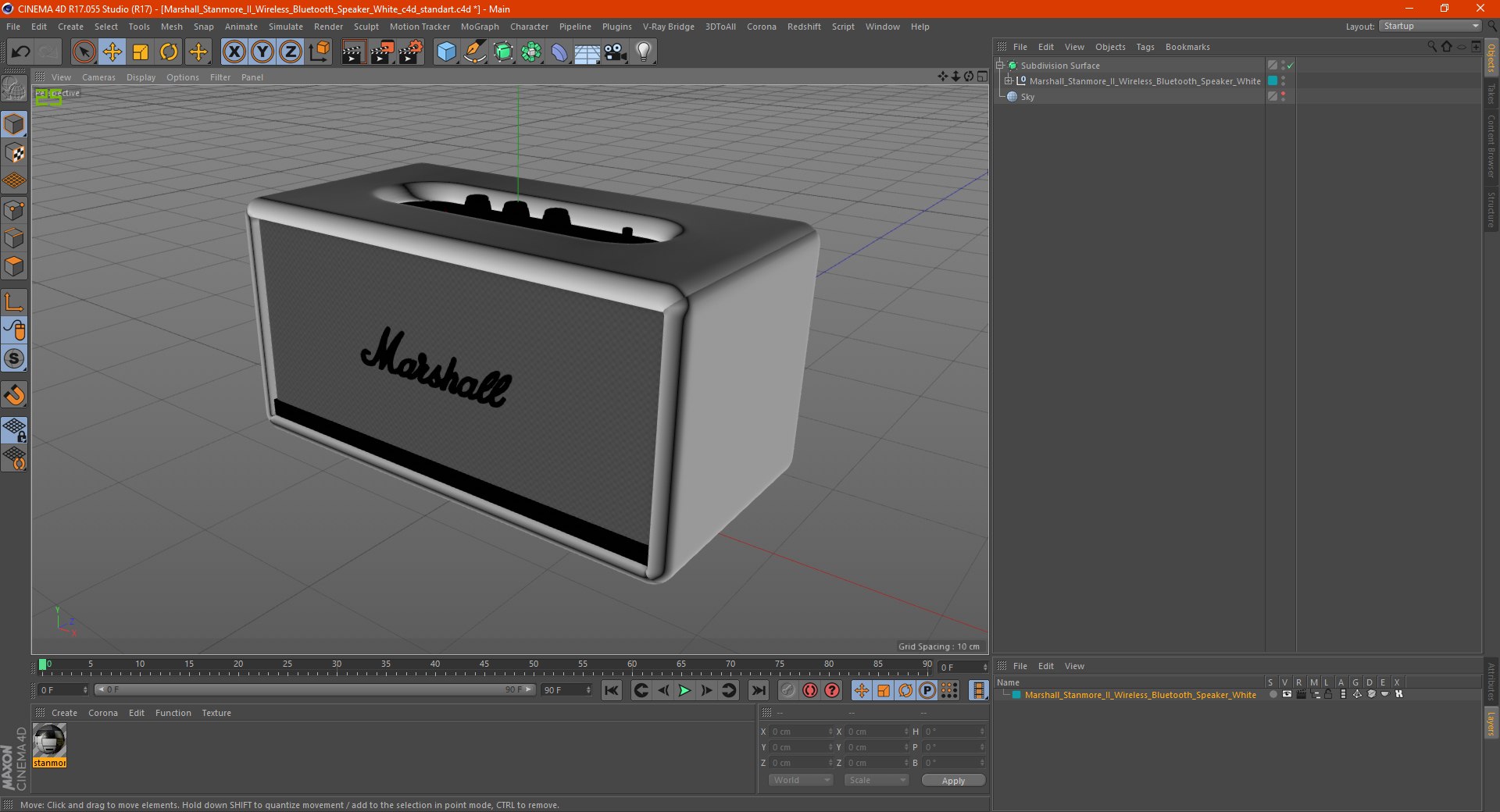Toggle Z axis lock
1500x812 pixels.
[x=291, y=52]
